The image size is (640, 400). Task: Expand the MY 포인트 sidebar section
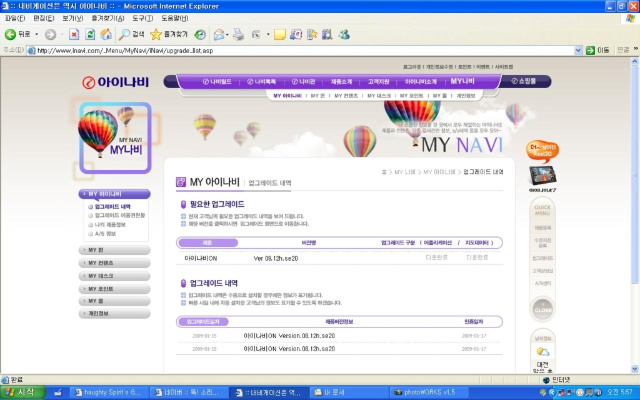coord(114,289)
